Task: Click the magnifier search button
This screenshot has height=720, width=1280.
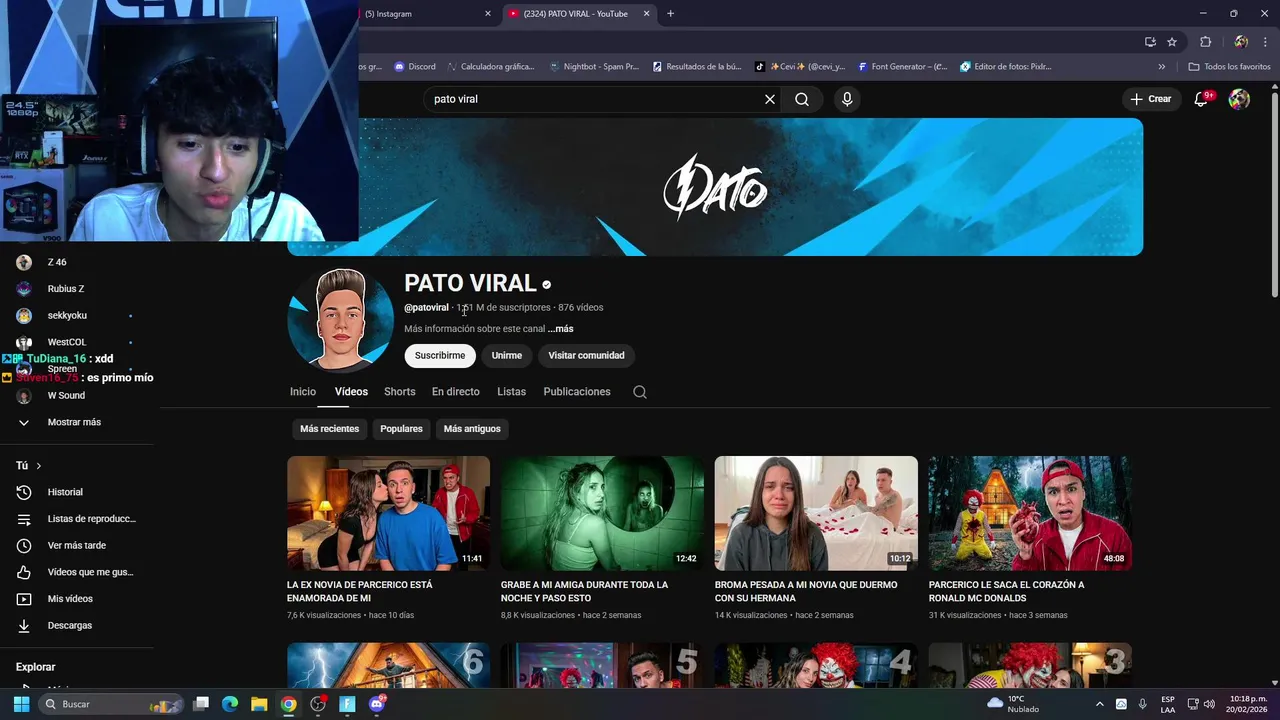Action: 802,99
